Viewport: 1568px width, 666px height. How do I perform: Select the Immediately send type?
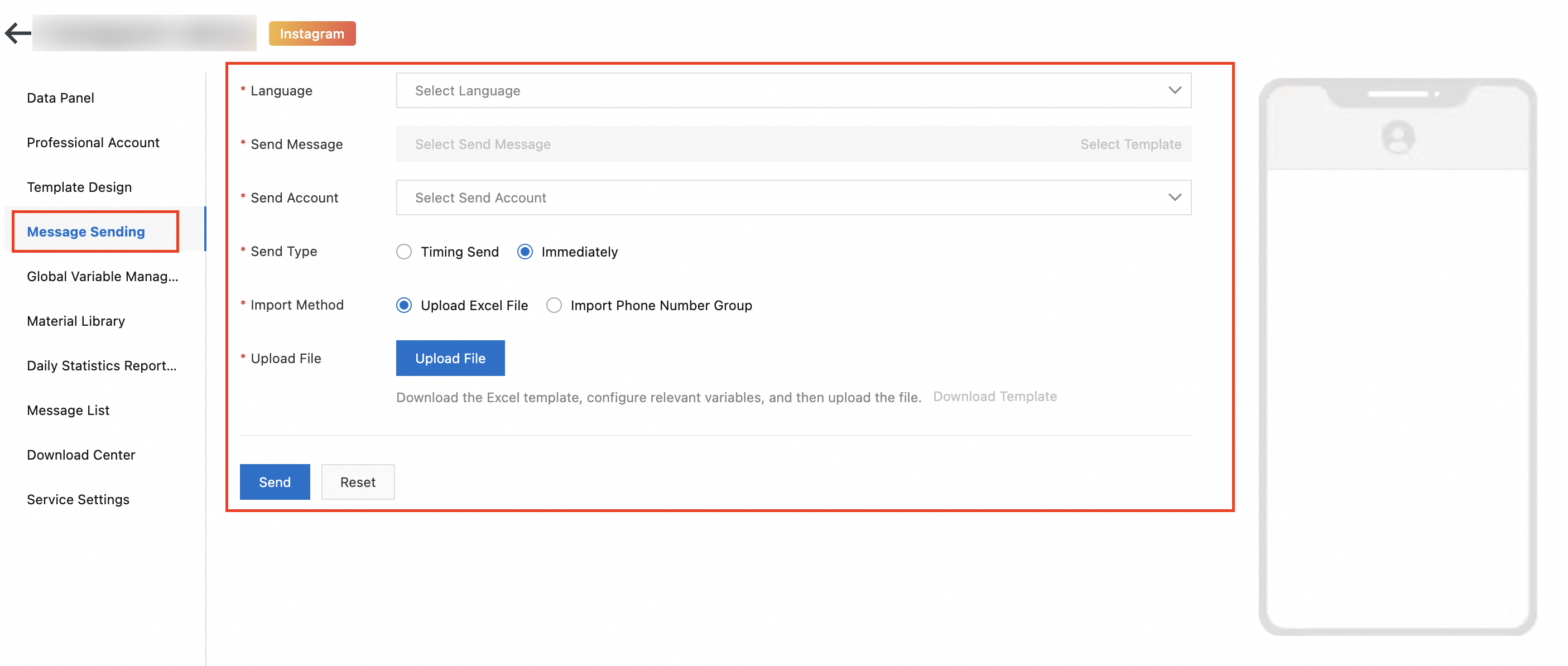pos(525,252)
